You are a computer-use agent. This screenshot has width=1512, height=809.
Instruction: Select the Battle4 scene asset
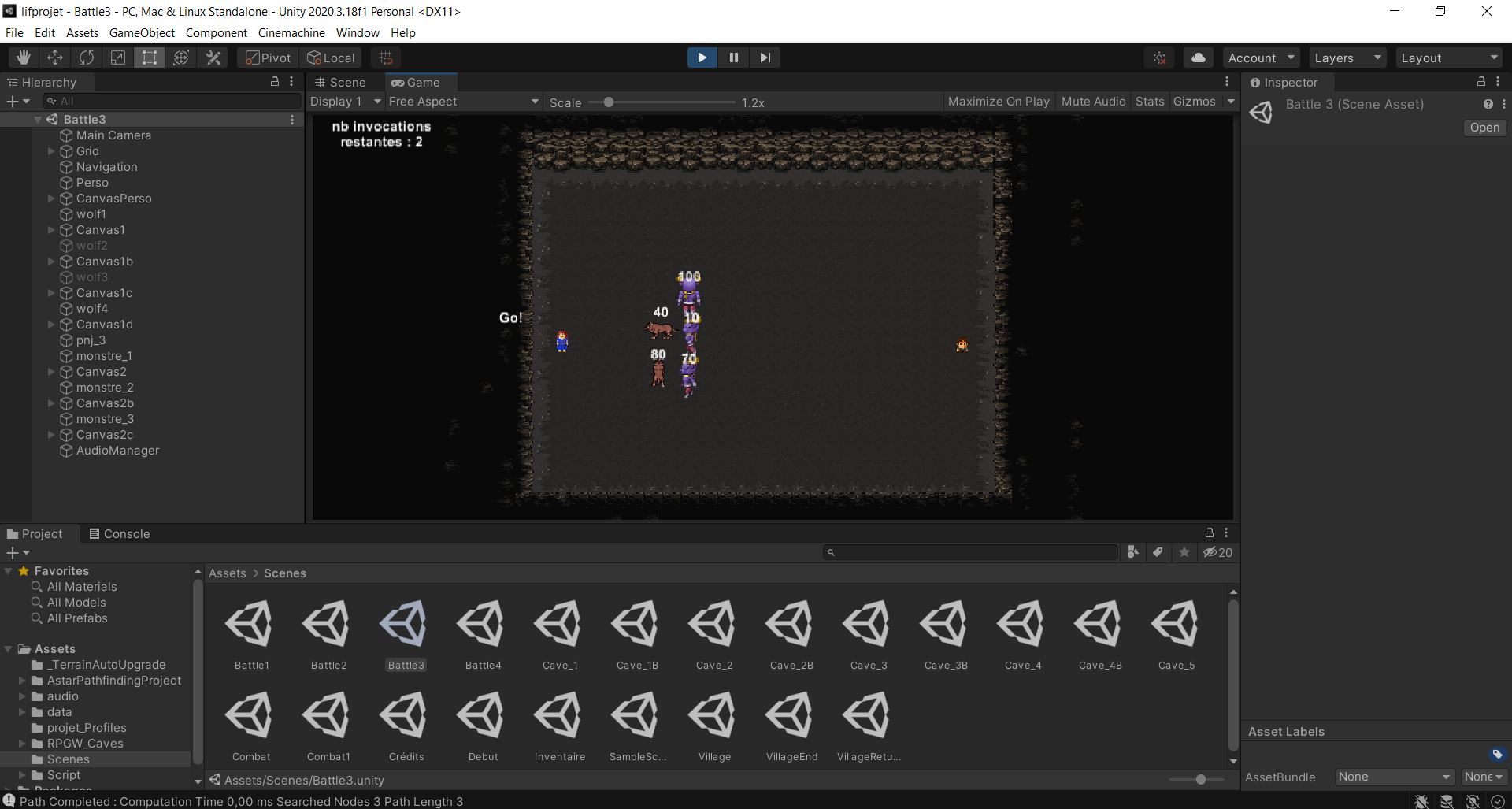(x=483, y=636)
